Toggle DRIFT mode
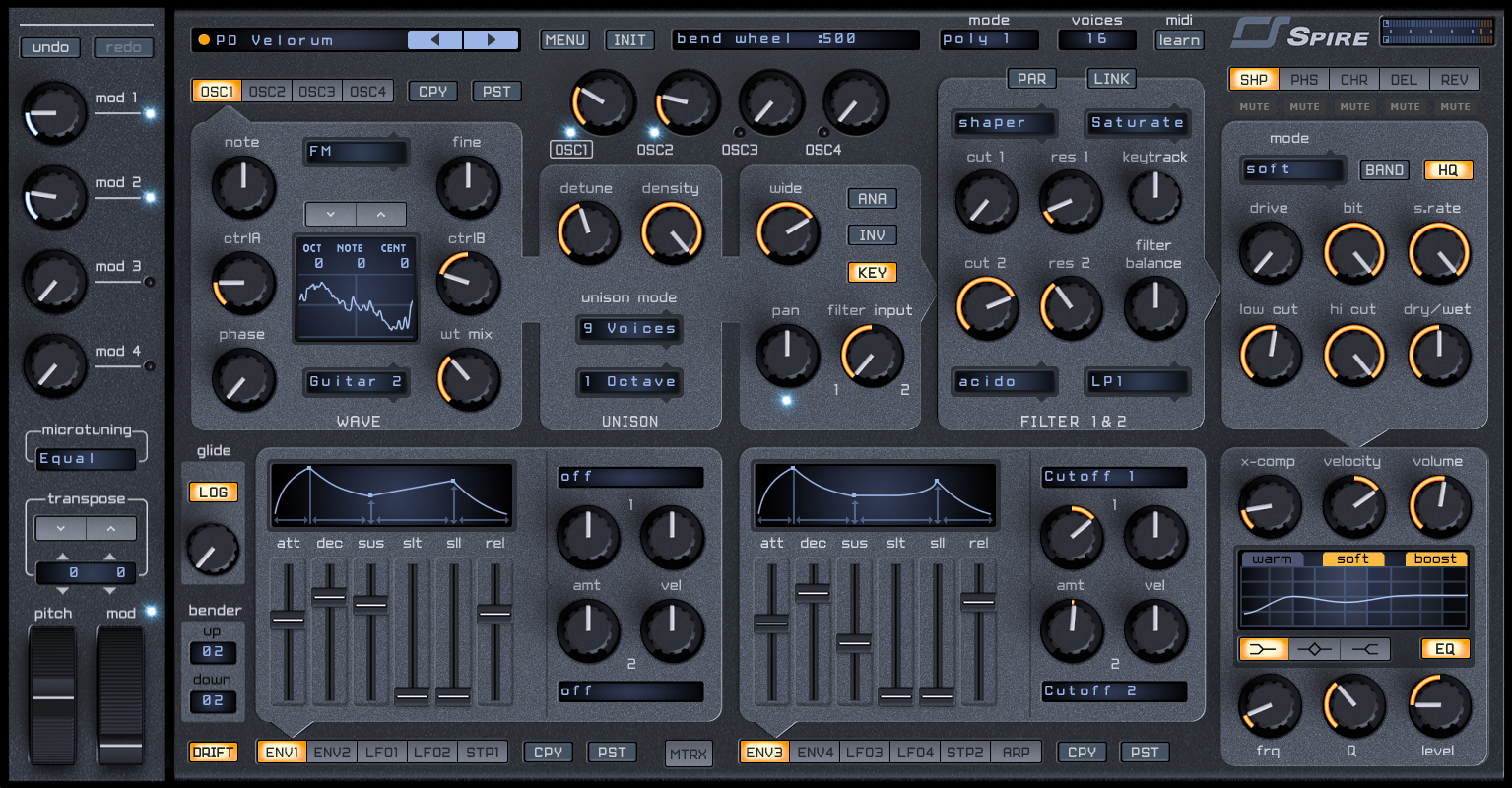The image size is (1512, 788). tap(213, 752)
